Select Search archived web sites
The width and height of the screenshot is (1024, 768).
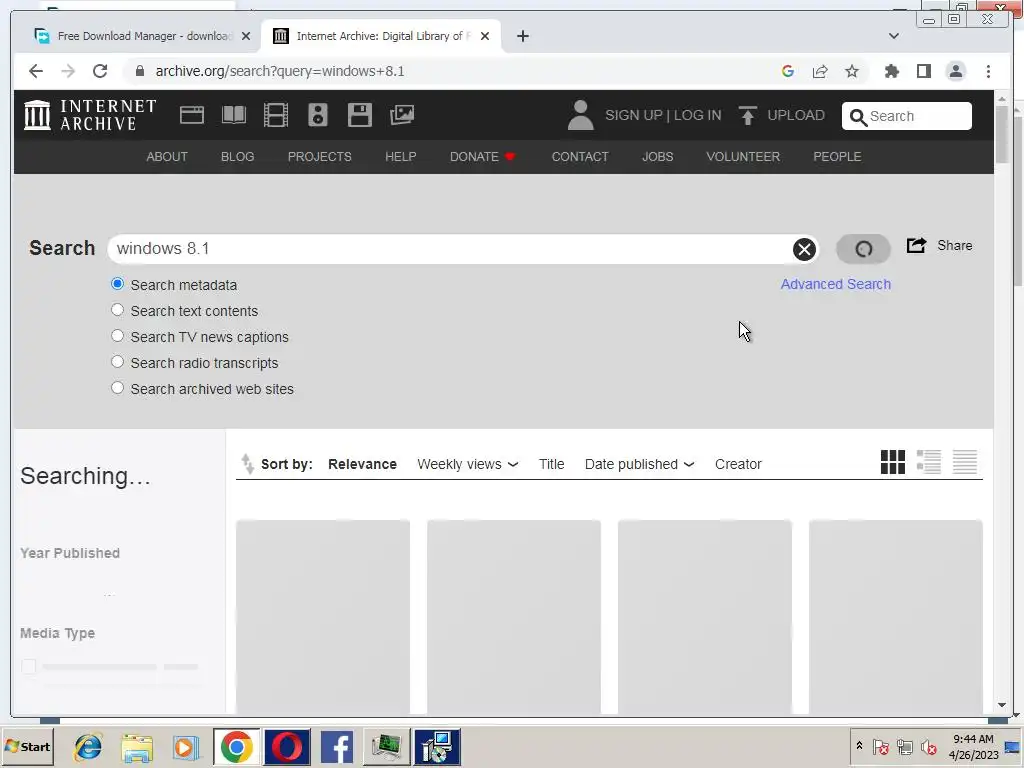click(118, 388)
